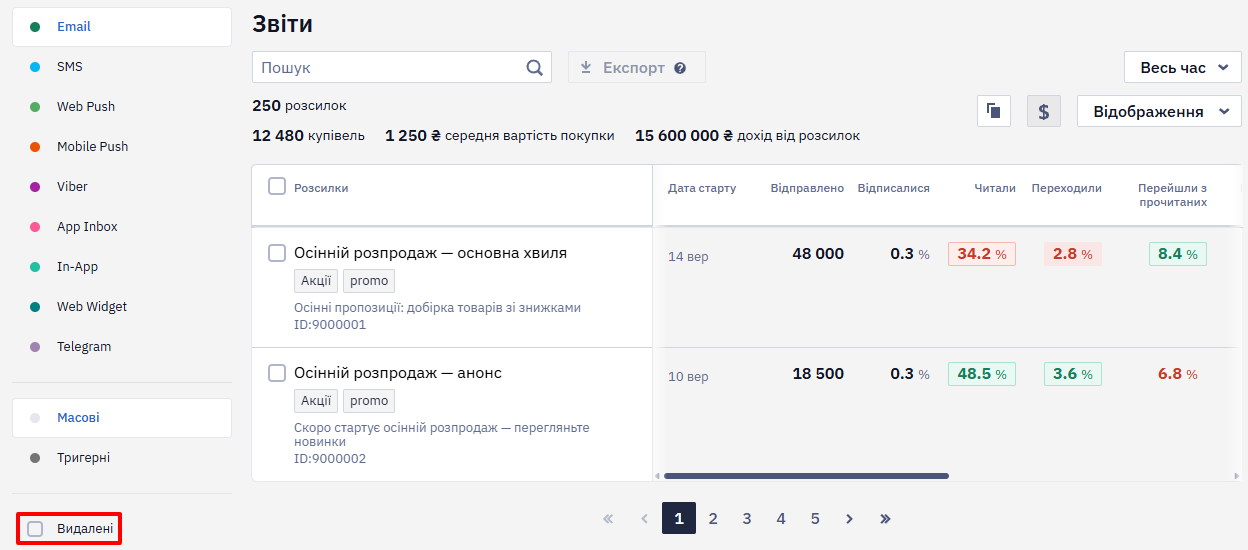Image resolution: width=1248 pixels, height=550 pixels.
Task: Click the 48.5 % read rate badge
Action: [x=982, y=374]
